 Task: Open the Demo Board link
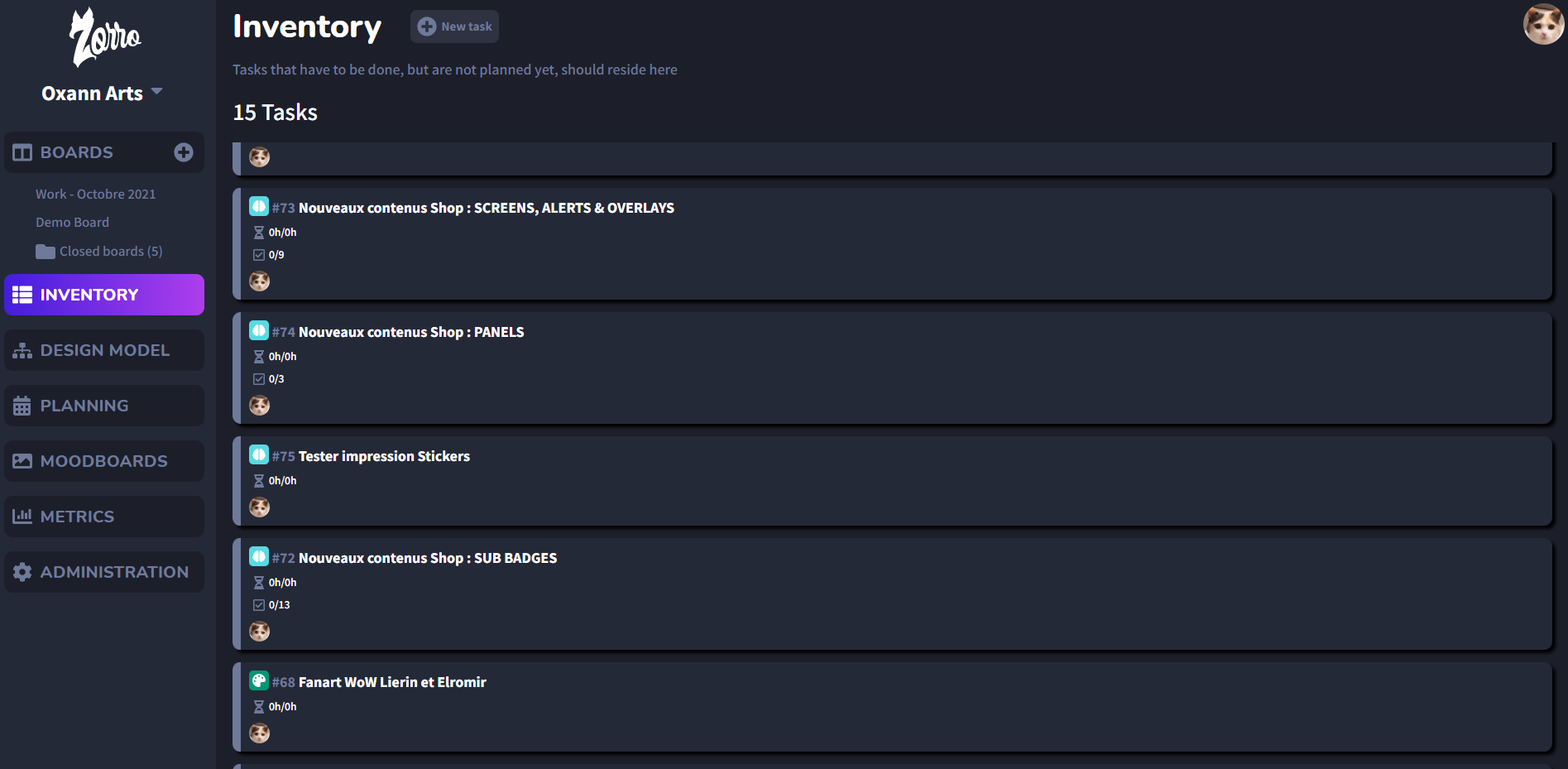[72, 222]
